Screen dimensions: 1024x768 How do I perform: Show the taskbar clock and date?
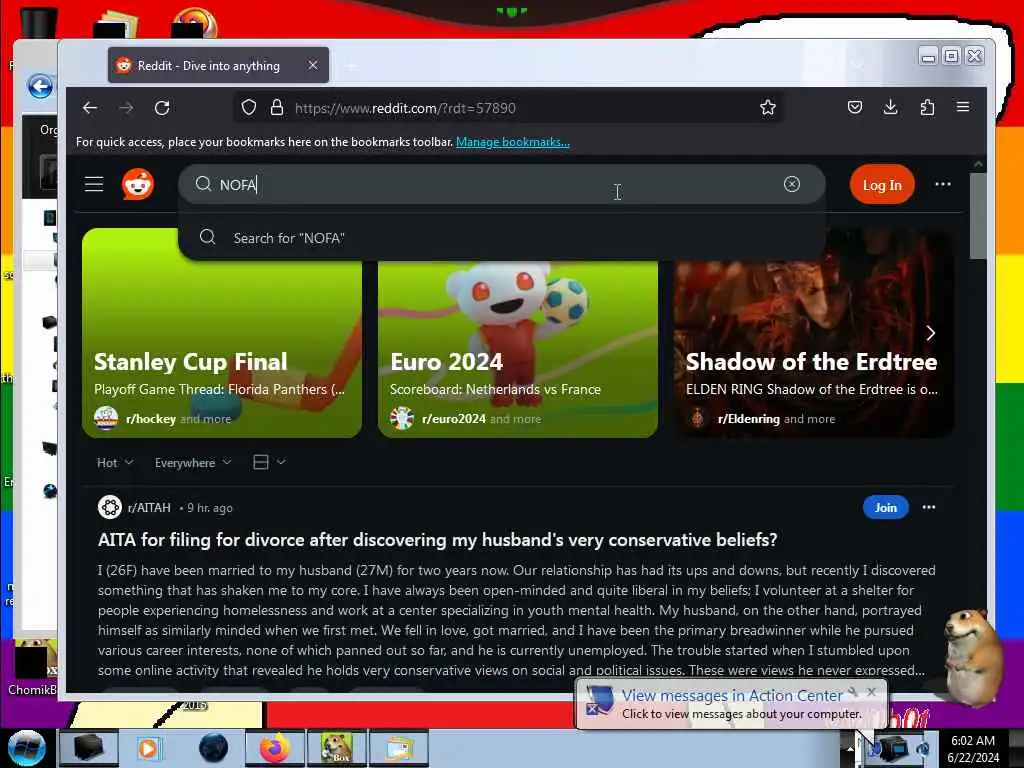pos(973,749)
